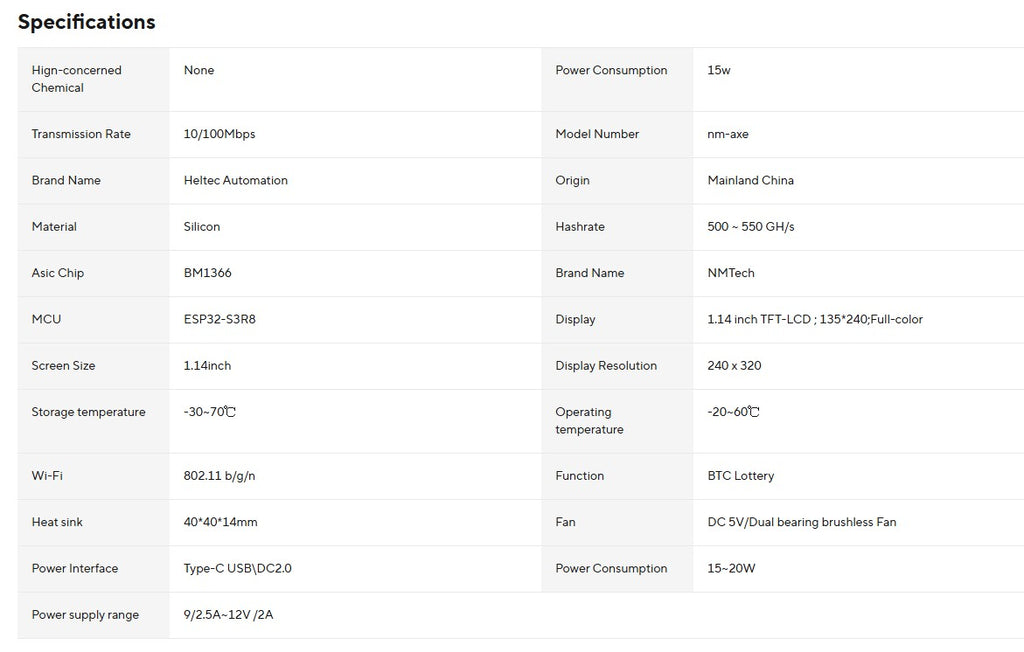The height and width of the screenshot is (652, 1024).
Task: Click the DC 5V/Dual bearing brushless Fan value
Action: coord(801,522)
